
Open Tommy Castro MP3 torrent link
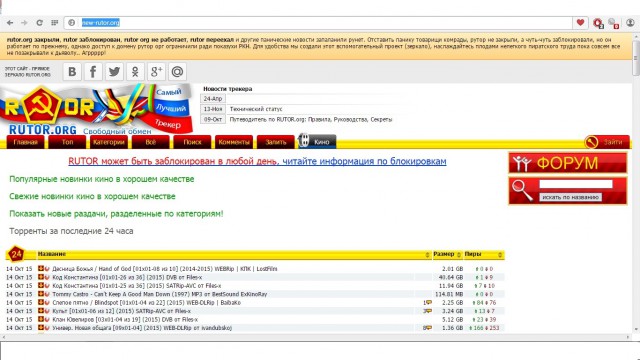[160, 294]
